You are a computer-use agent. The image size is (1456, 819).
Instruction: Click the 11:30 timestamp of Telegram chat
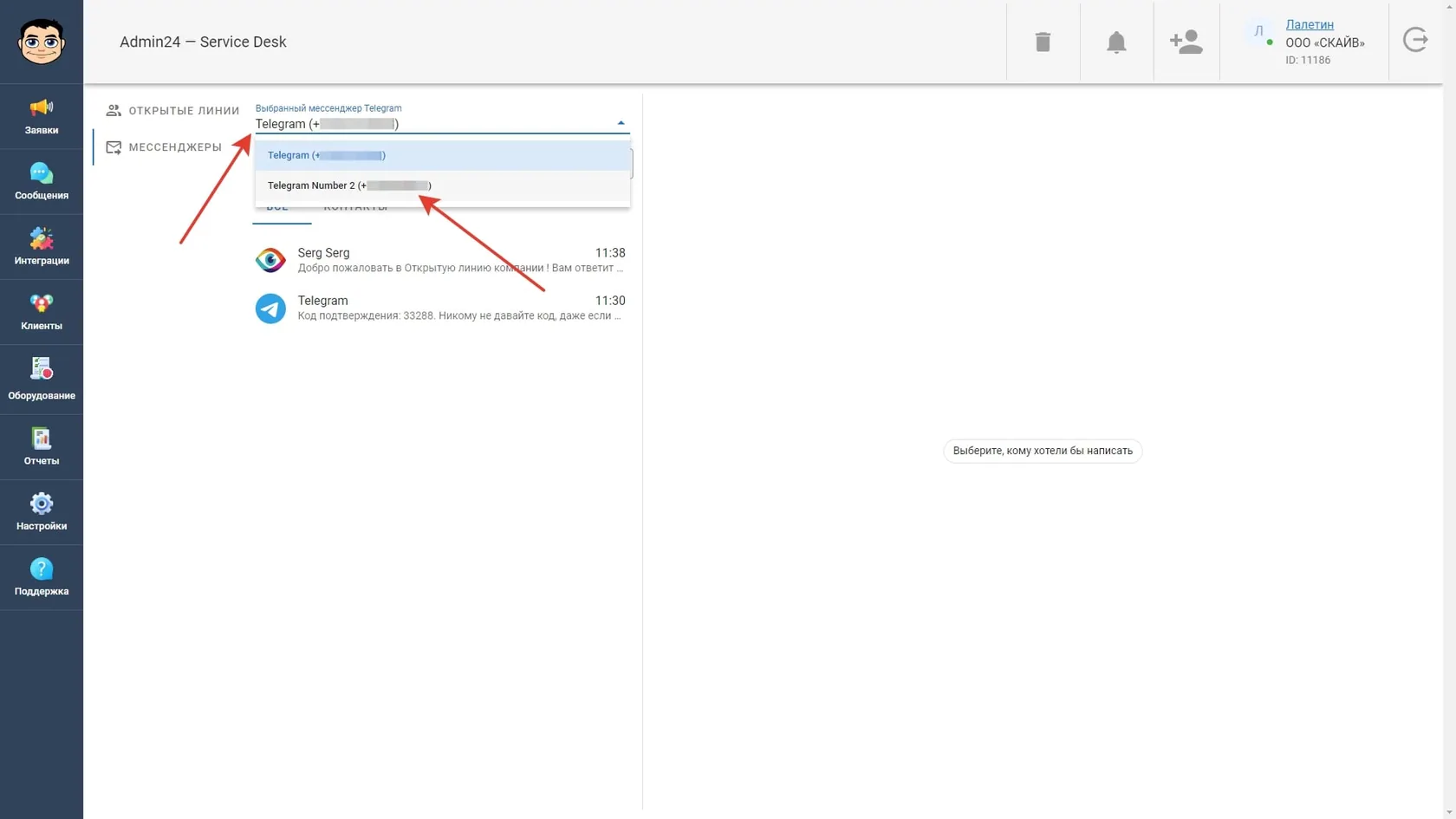[x=610, y=301]
